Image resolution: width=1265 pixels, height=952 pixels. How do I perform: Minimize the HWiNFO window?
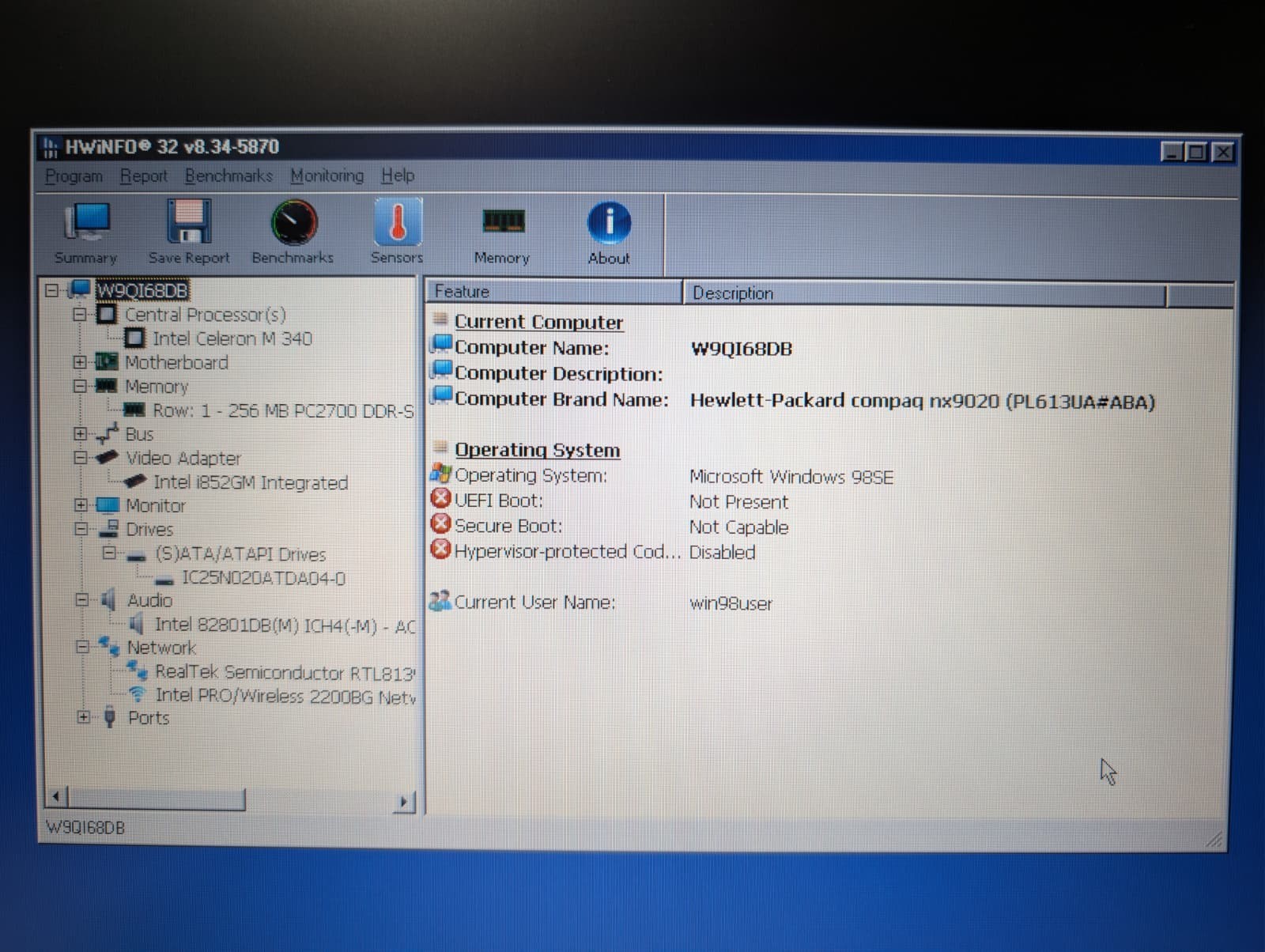pyautogui.click(x=1172, y=152)
